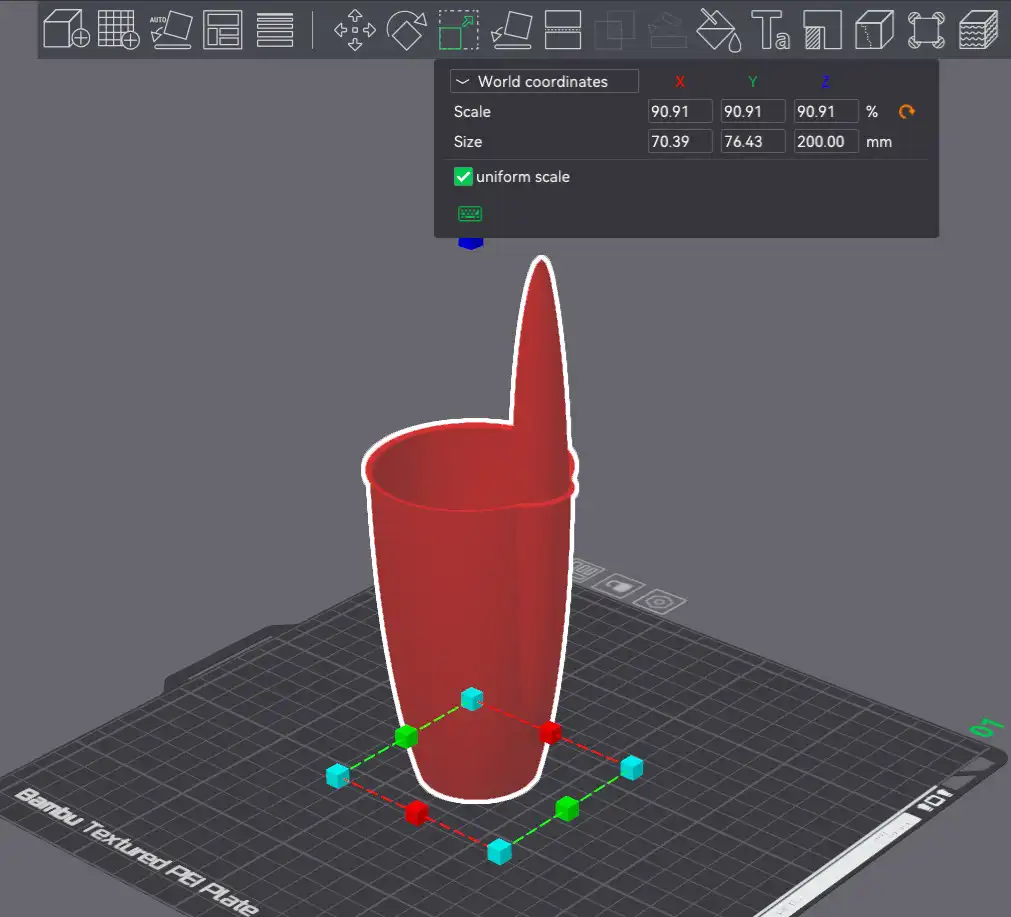Image resolution: width=1011 pixels, height=917 pixels.
Task: Click the green keyboard shortcuts icon
Action: tap(470, 214)
